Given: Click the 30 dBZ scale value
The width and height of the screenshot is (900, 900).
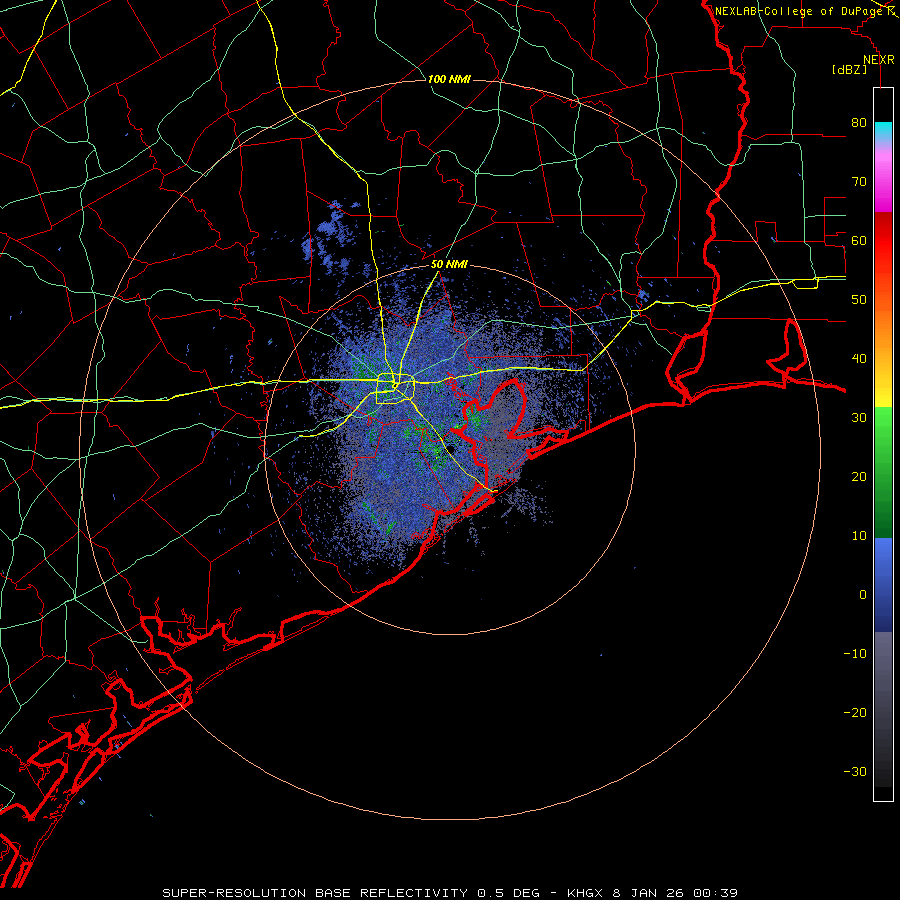Looking at the screenshot, I should [859, 417].
